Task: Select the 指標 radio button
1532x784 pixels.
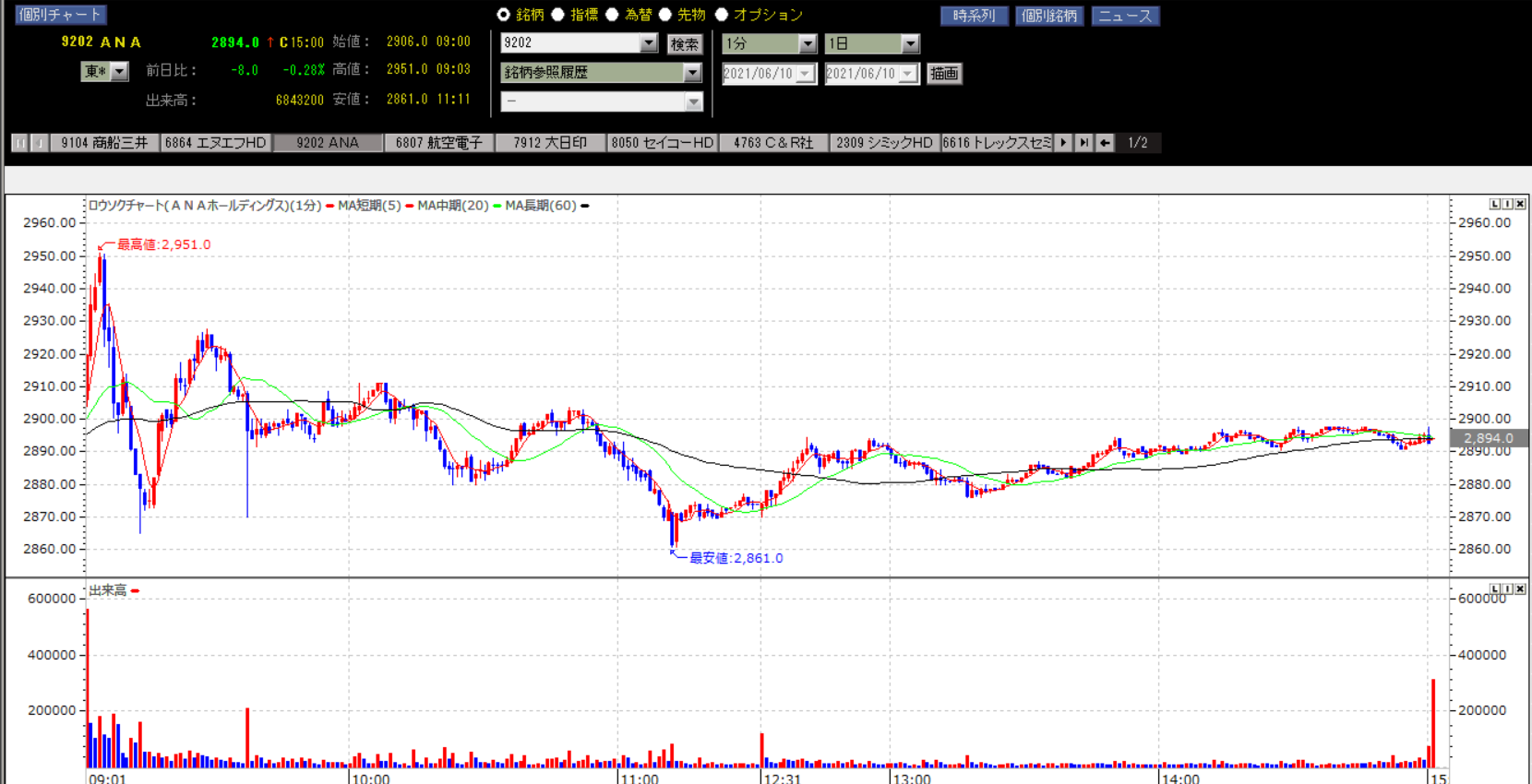Action: click(x=557, y=15)
